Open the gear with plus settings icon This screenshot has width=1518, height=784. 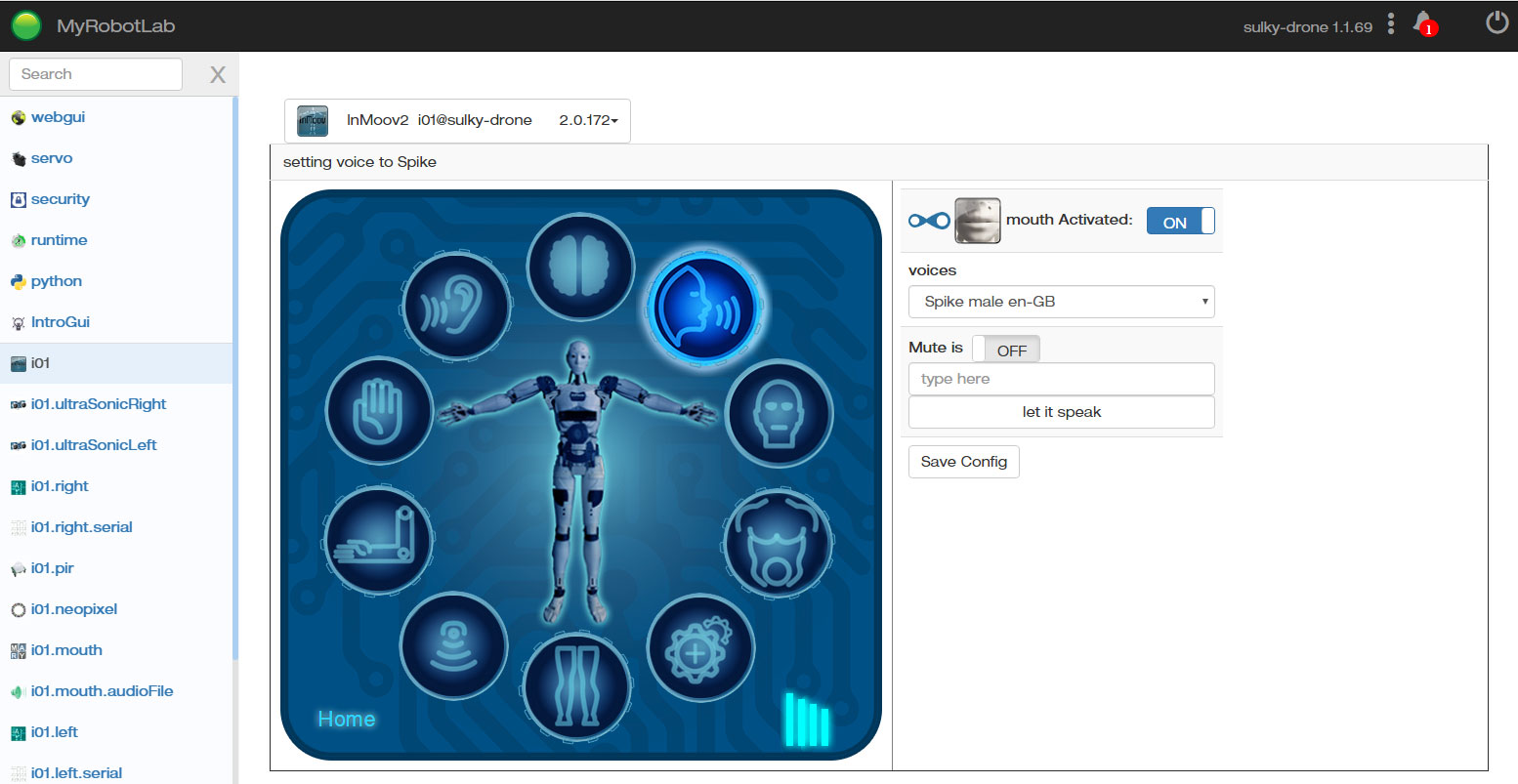tap(700, 648)
